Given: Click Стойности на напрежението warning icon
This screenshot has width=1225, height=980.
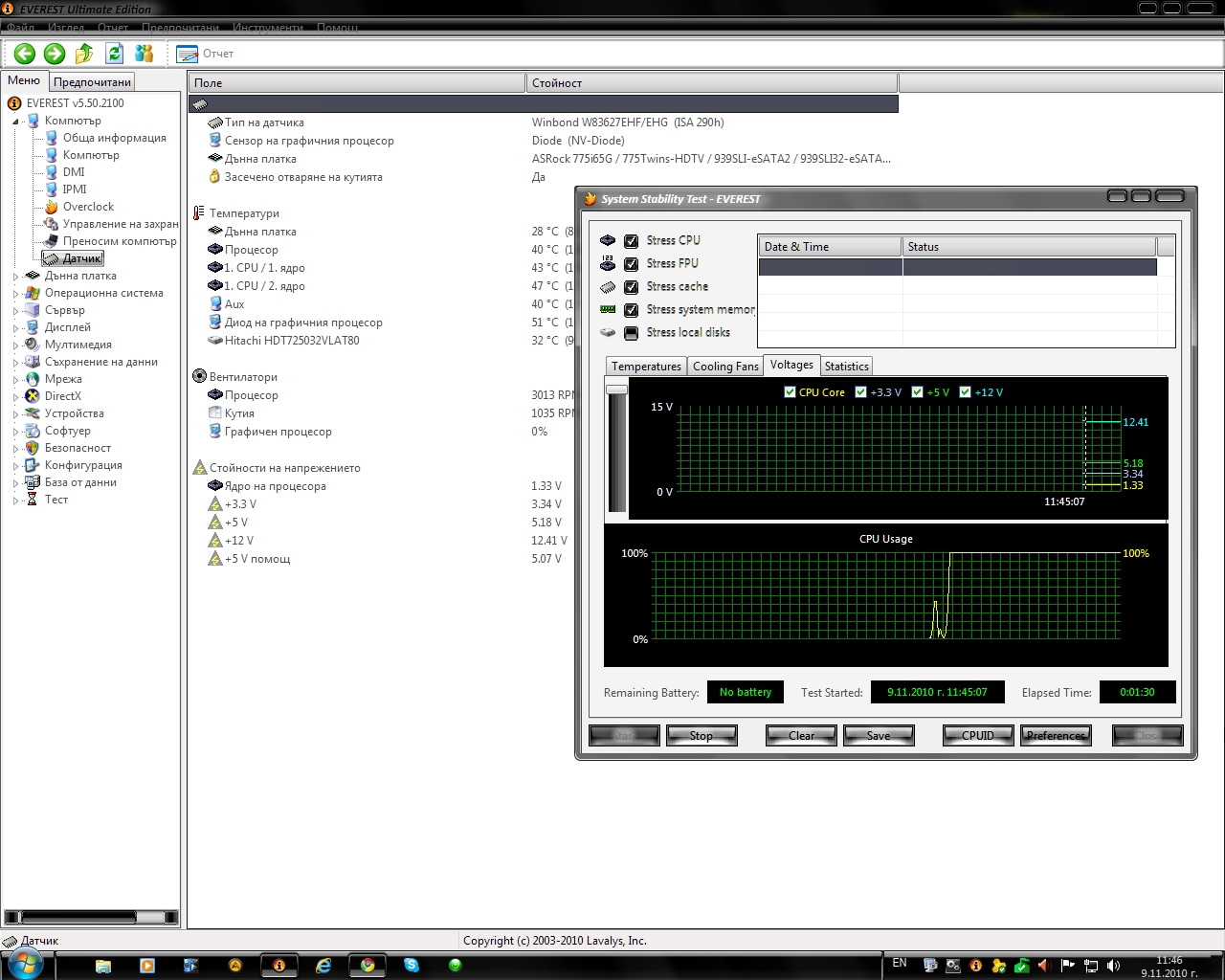Looking at the screenshot, I should 199,468.
